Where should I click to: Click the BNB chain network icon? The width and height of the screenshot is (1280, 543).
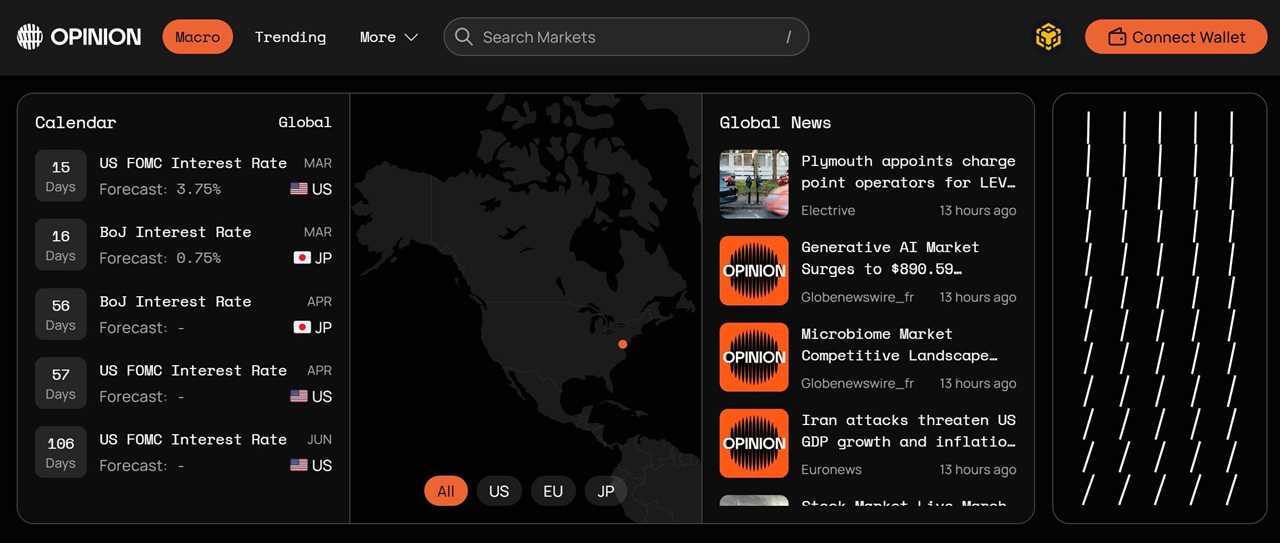1048,37
